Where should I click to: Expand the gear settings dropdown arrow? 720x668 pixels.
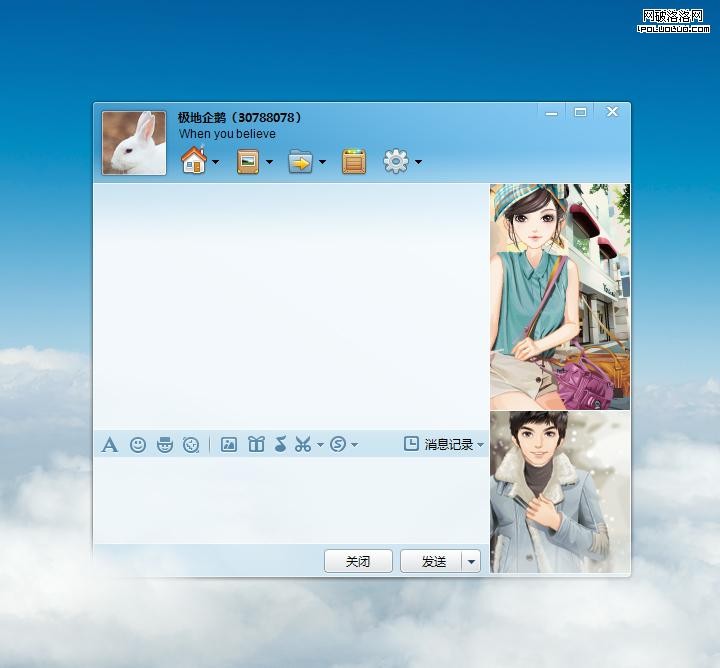[x=418, y=162]
